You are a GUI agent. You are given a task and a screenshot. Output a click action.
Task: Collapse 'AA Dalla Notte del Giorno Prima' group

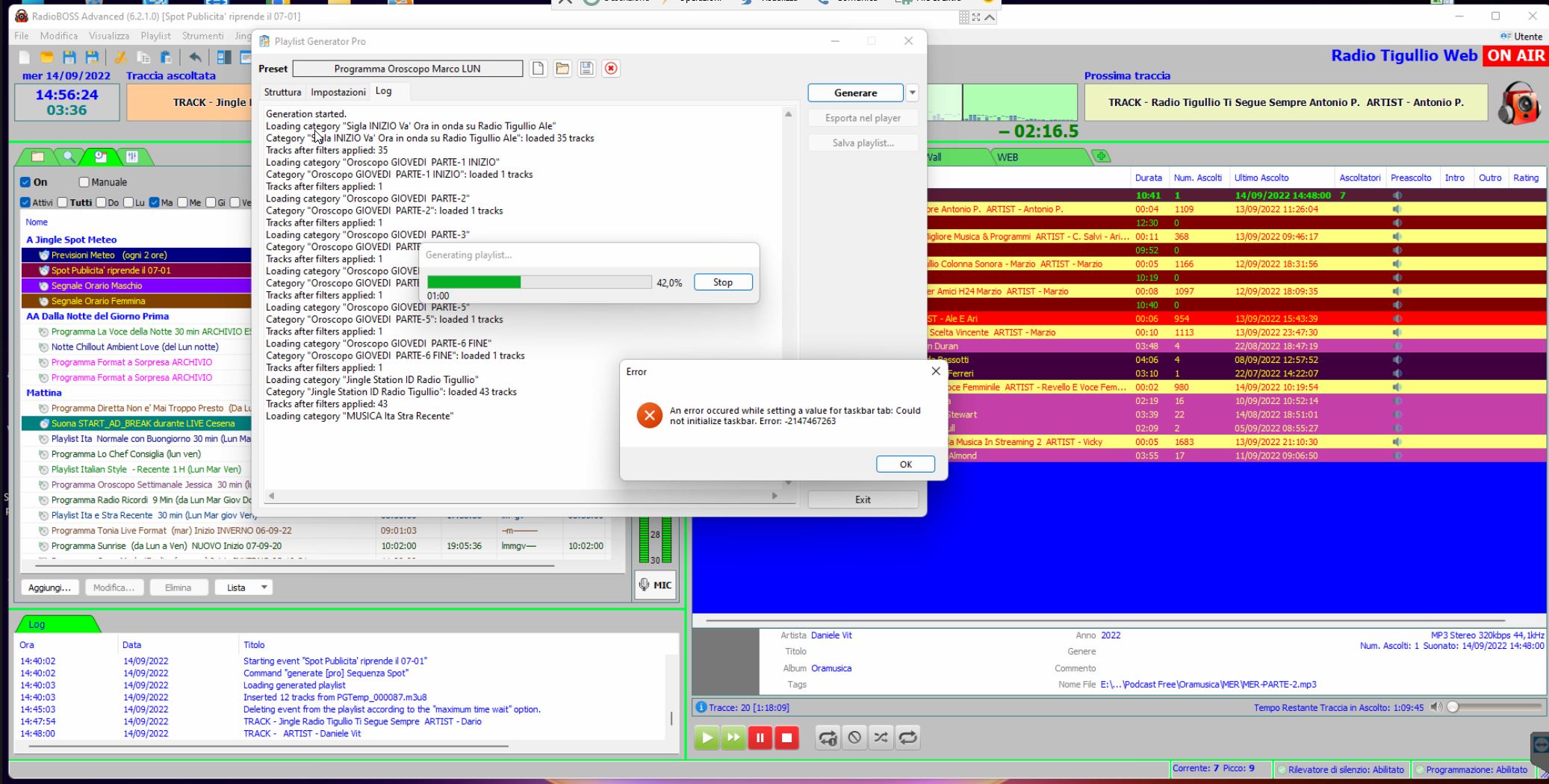(97, 316)
